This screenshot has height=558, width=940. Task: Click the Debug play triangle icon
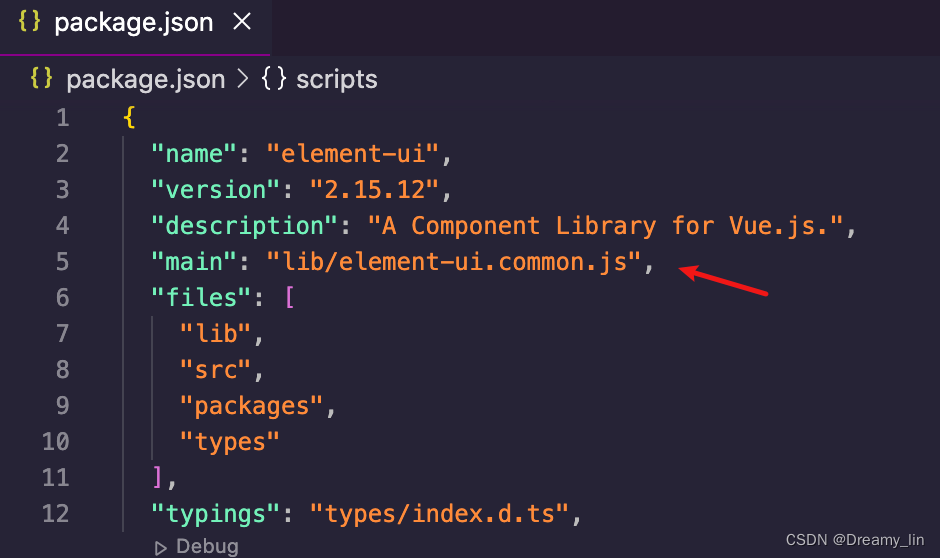click(x=160, y=547)
